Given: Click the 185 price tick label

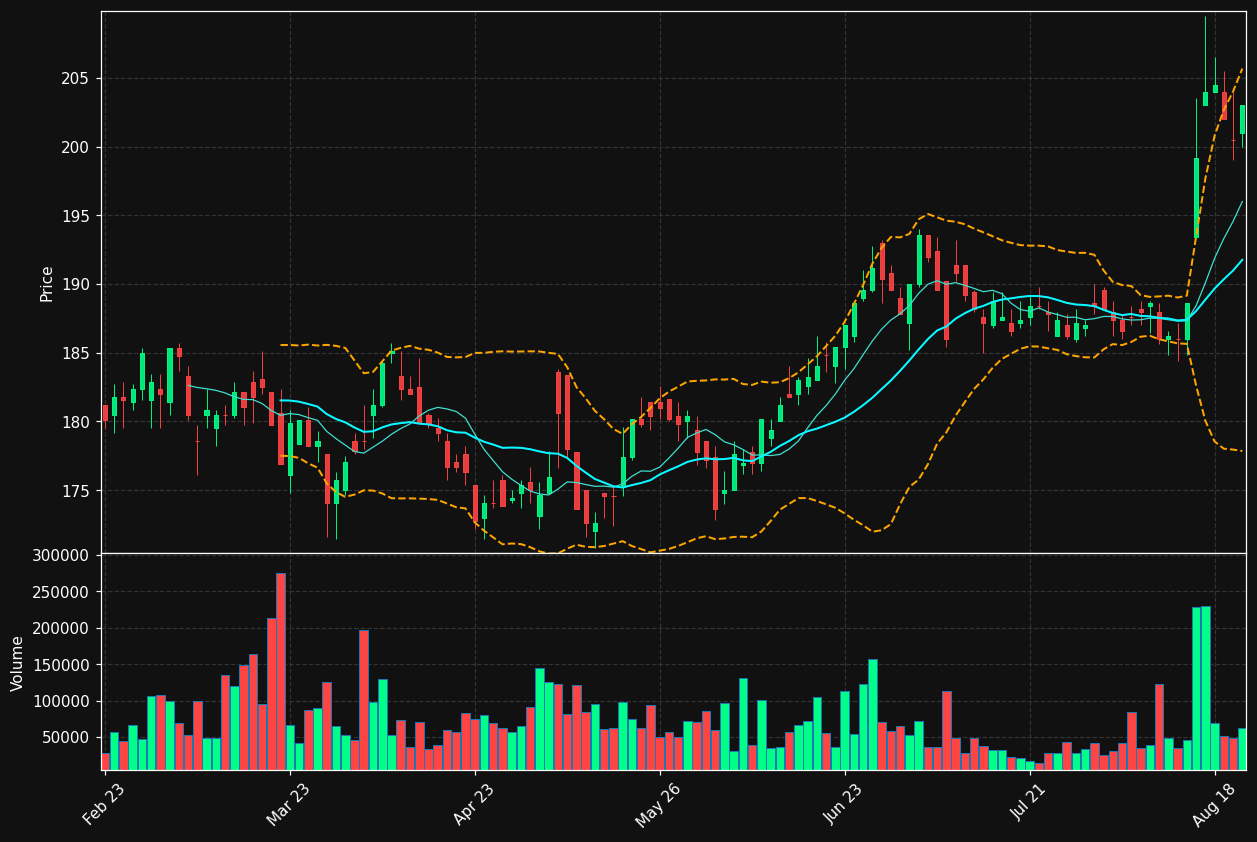Looking at the screenshot, I should coord(76,354).
